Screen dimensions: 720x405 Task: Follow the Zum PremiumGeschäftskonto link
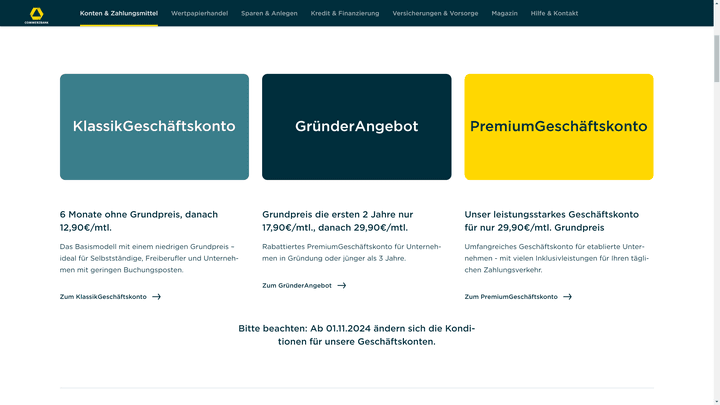[x=518, y=297]
